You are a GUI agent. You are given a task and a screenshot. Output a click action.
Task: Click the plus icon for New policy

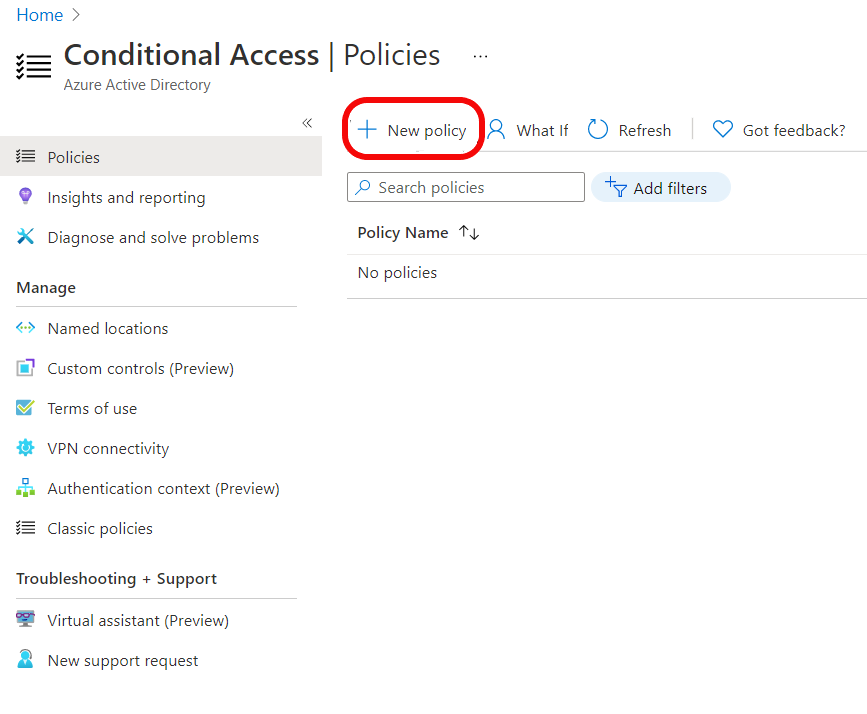point(367,130)
